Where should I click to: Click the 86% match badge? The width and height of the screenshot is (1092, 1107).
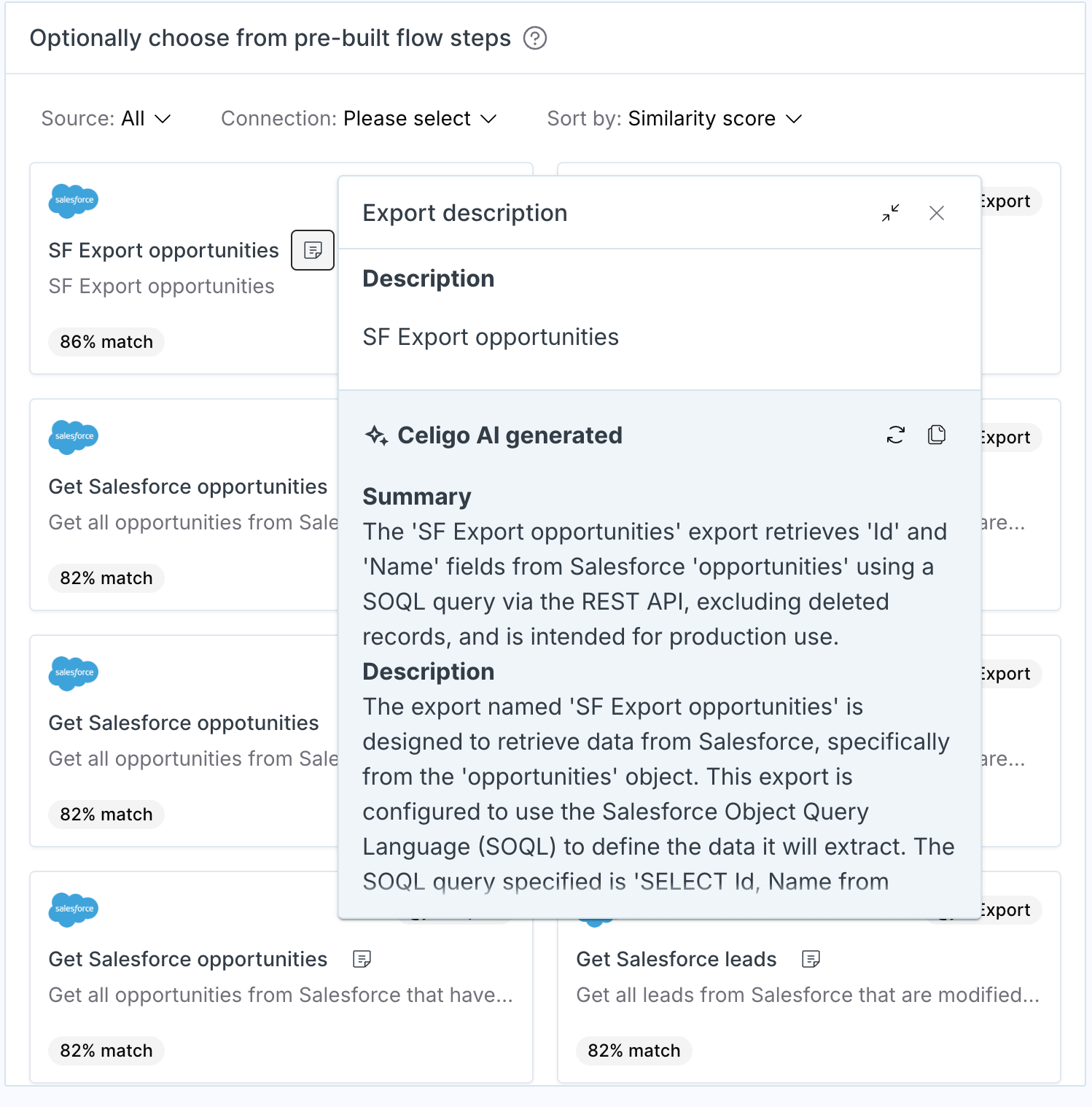[106, 341]
